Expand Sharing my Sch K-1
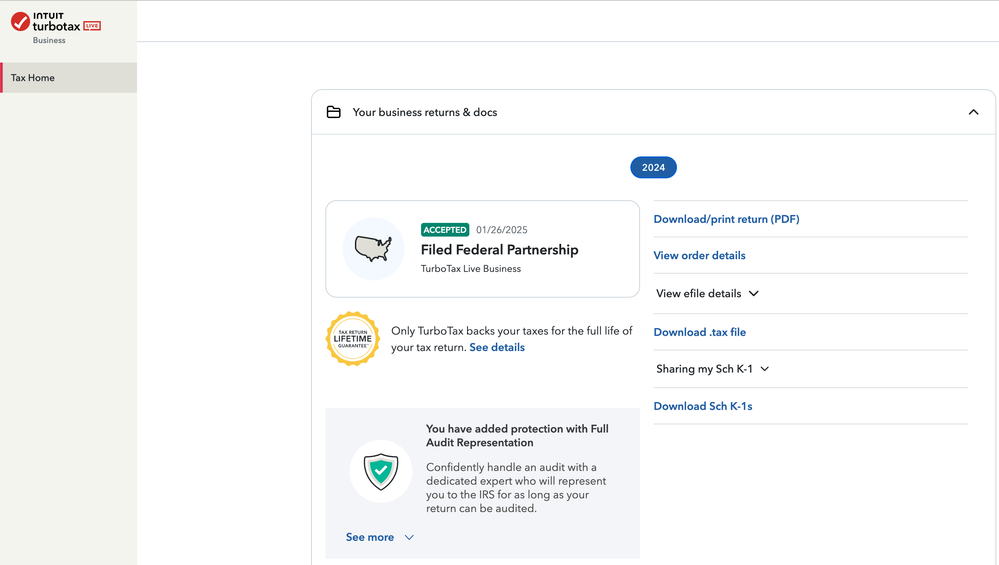This screenshot has height=565, width=999. click(712, 369)
